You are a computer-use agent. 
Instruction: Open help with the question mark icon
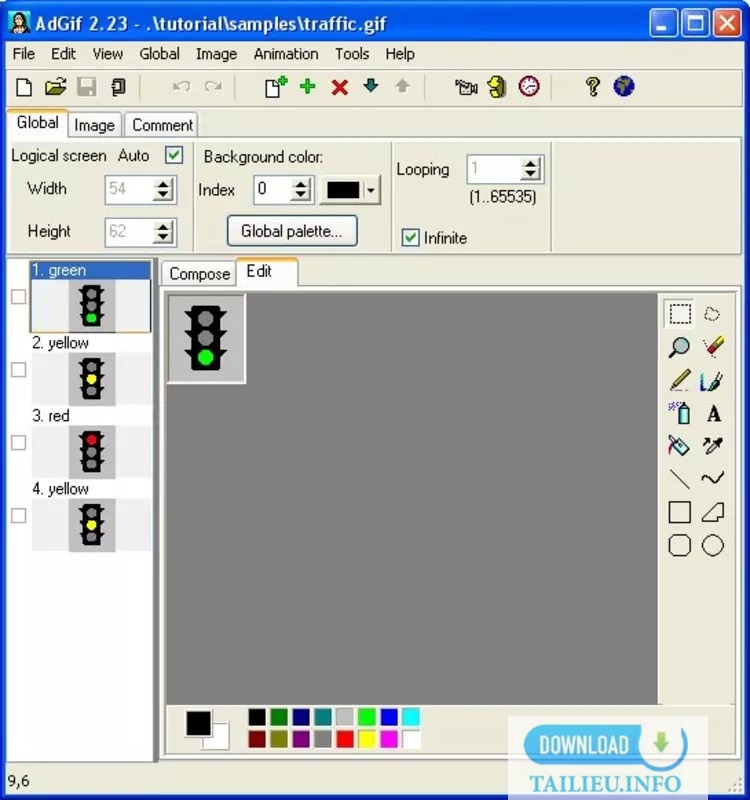[592, 87]
